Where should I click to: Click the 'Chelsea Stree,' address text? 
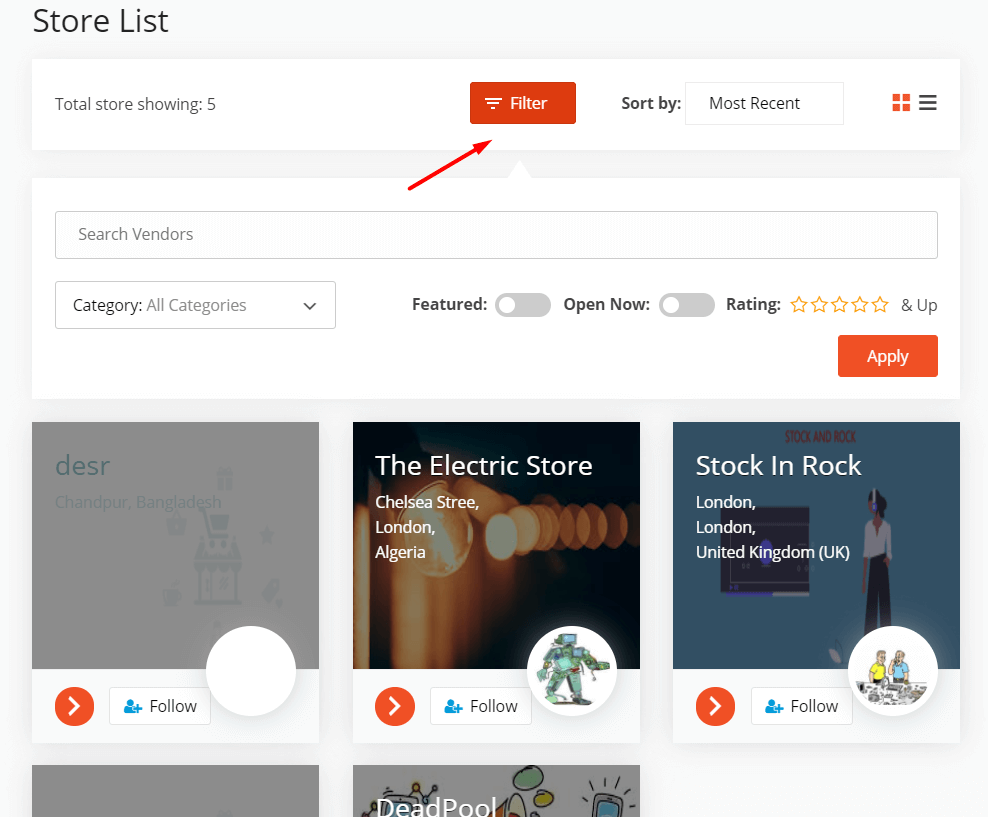click(427, 502)
